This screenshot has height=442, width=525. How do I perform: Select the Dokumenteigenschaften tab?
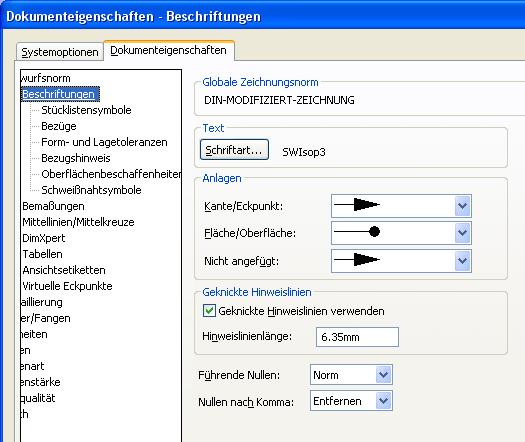pos(168,50)
